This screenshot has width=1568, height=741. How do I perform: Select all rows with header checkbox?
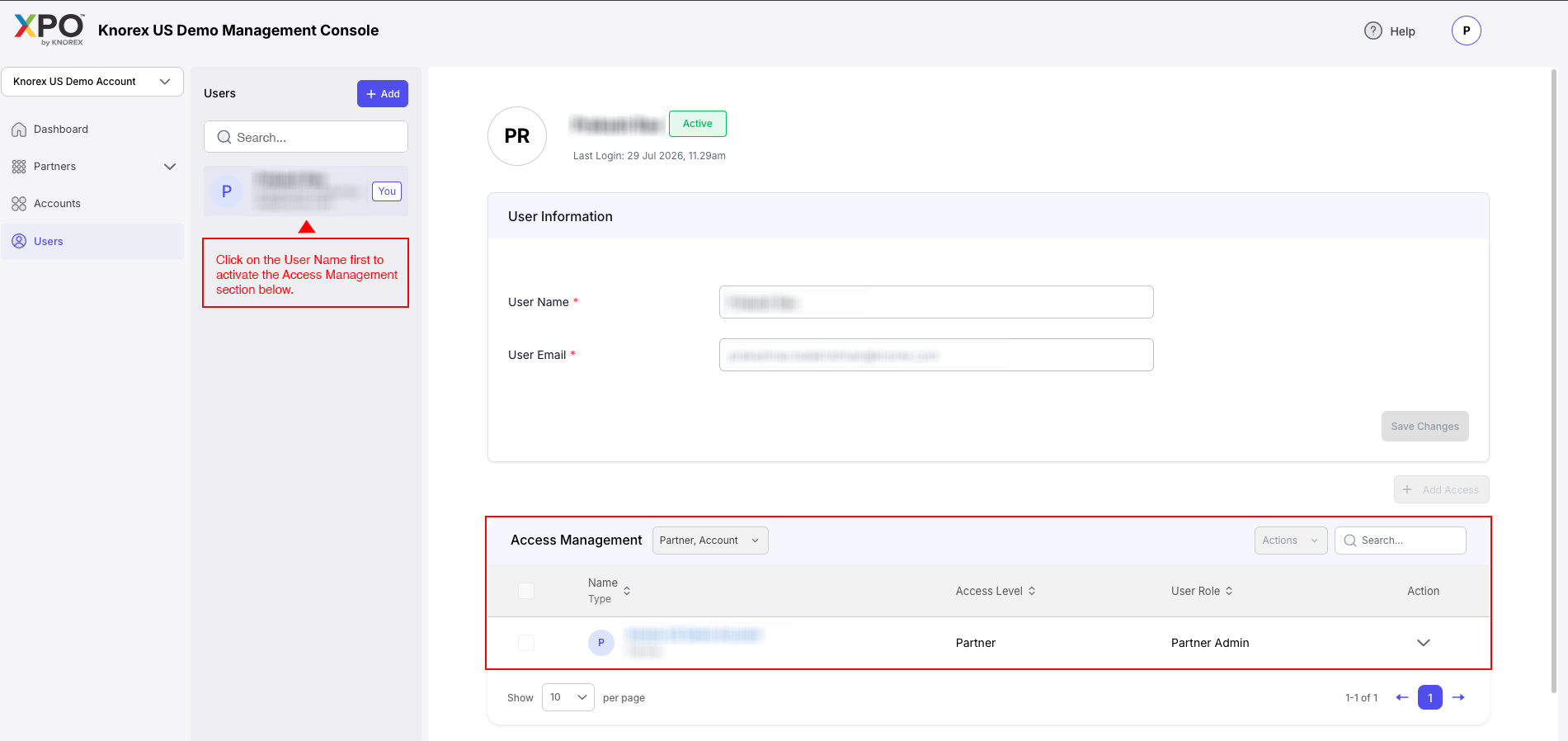pyautogui.click(x=526, y=591)
